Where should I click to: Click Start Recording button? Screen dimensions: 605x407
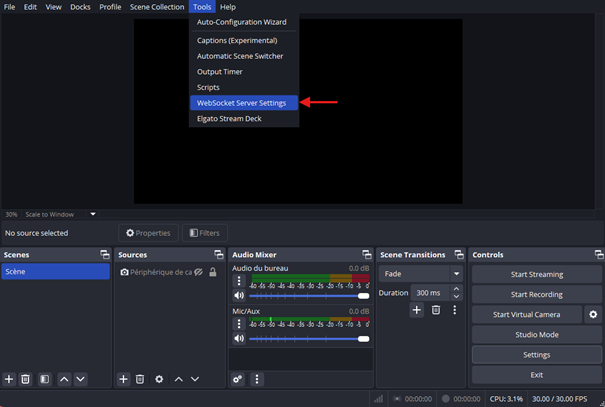[x=537, y=294]
